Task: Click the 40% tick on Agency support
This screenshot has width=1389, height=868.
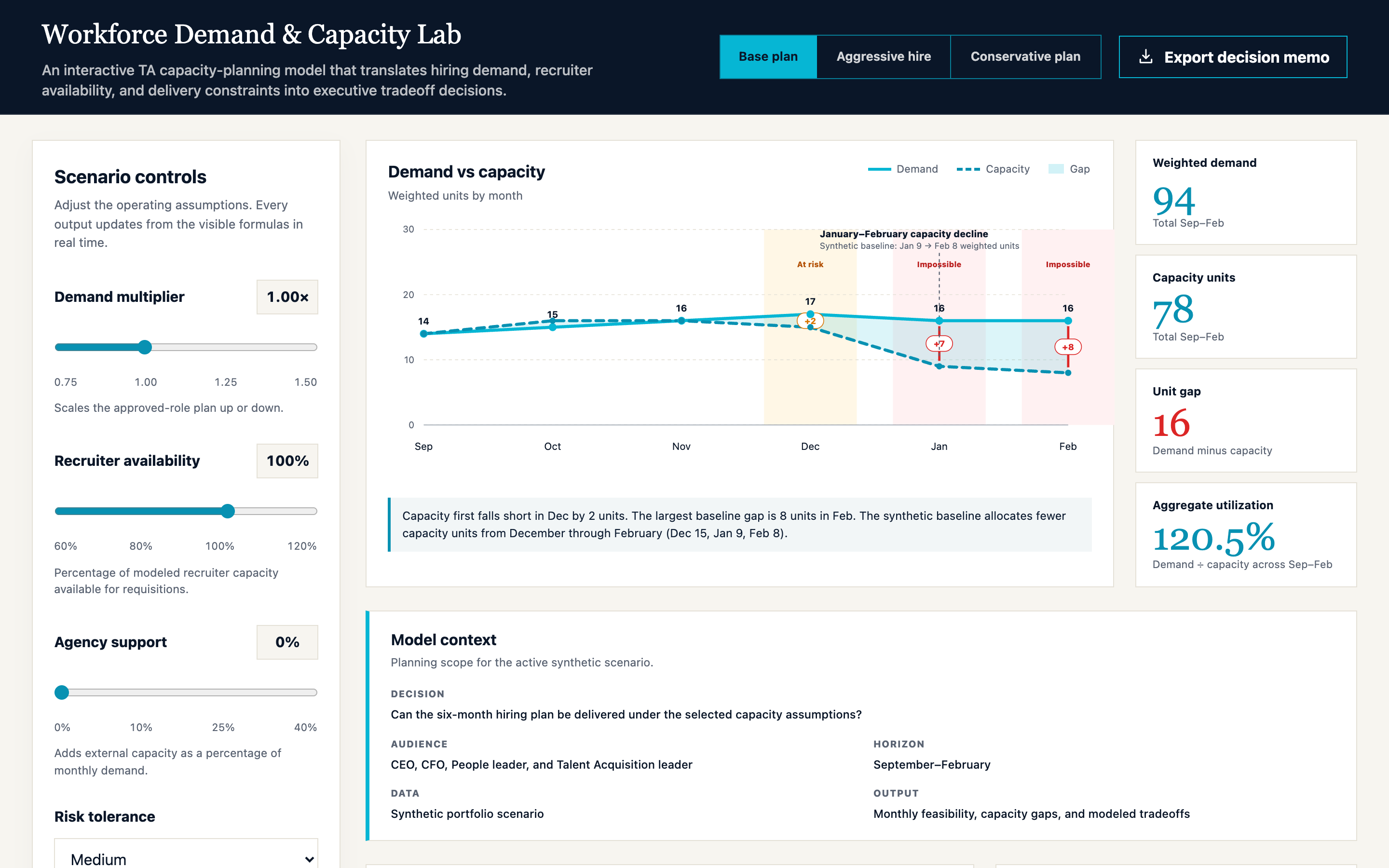Action: coord(305,727)
